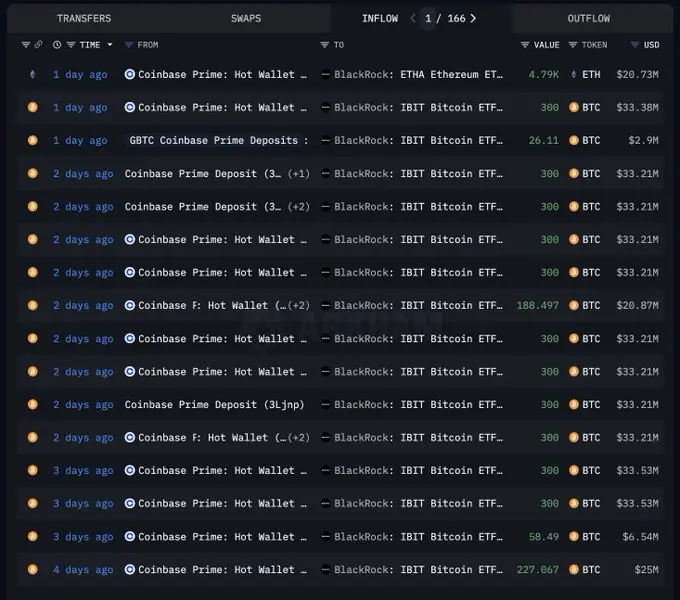Open the leftmost chain filter icon
680x600 pixels.
tap(26, 45)
